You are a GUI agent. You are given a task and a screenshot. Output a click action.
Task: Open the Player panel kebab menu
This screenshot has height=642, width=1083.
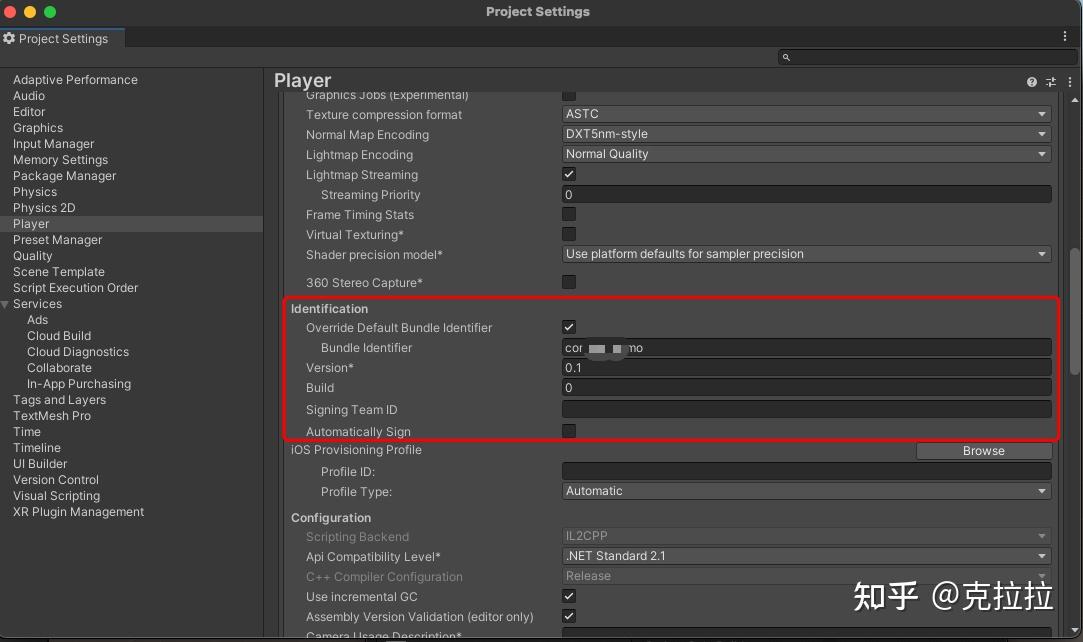point(1068,82)
